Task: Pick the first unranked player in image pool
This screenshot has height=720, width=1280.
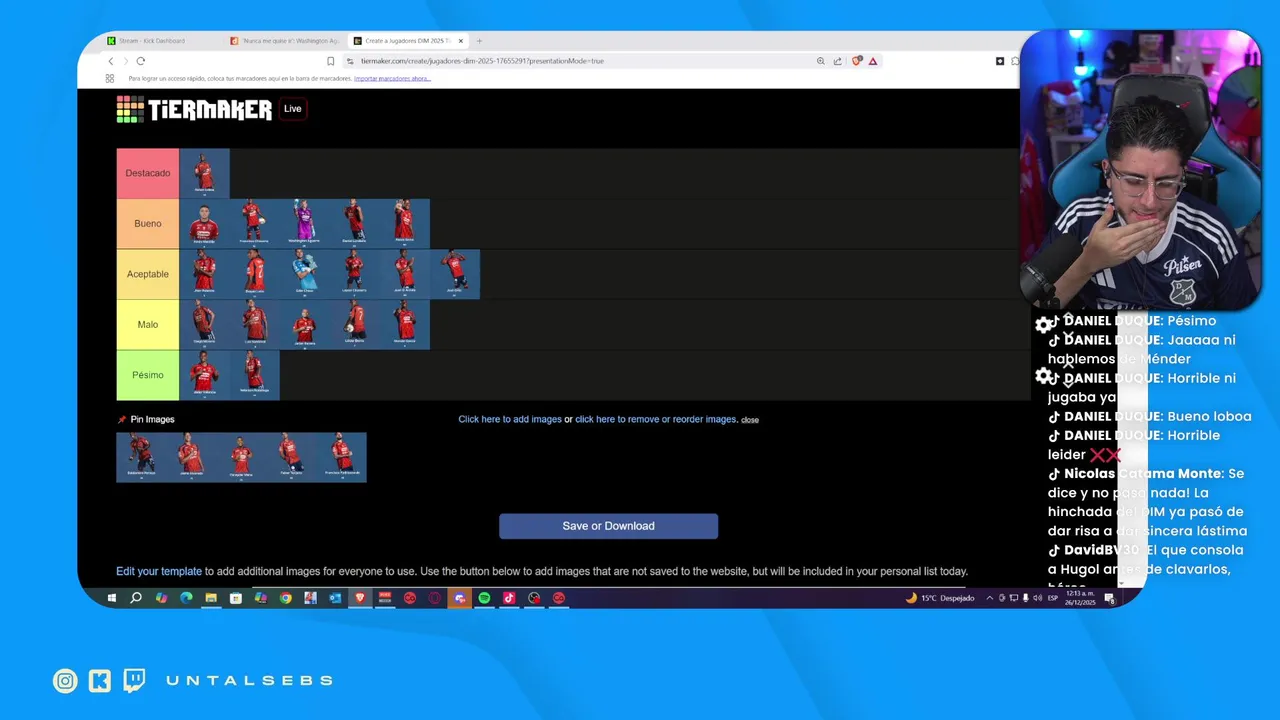Action: (141, 457)
